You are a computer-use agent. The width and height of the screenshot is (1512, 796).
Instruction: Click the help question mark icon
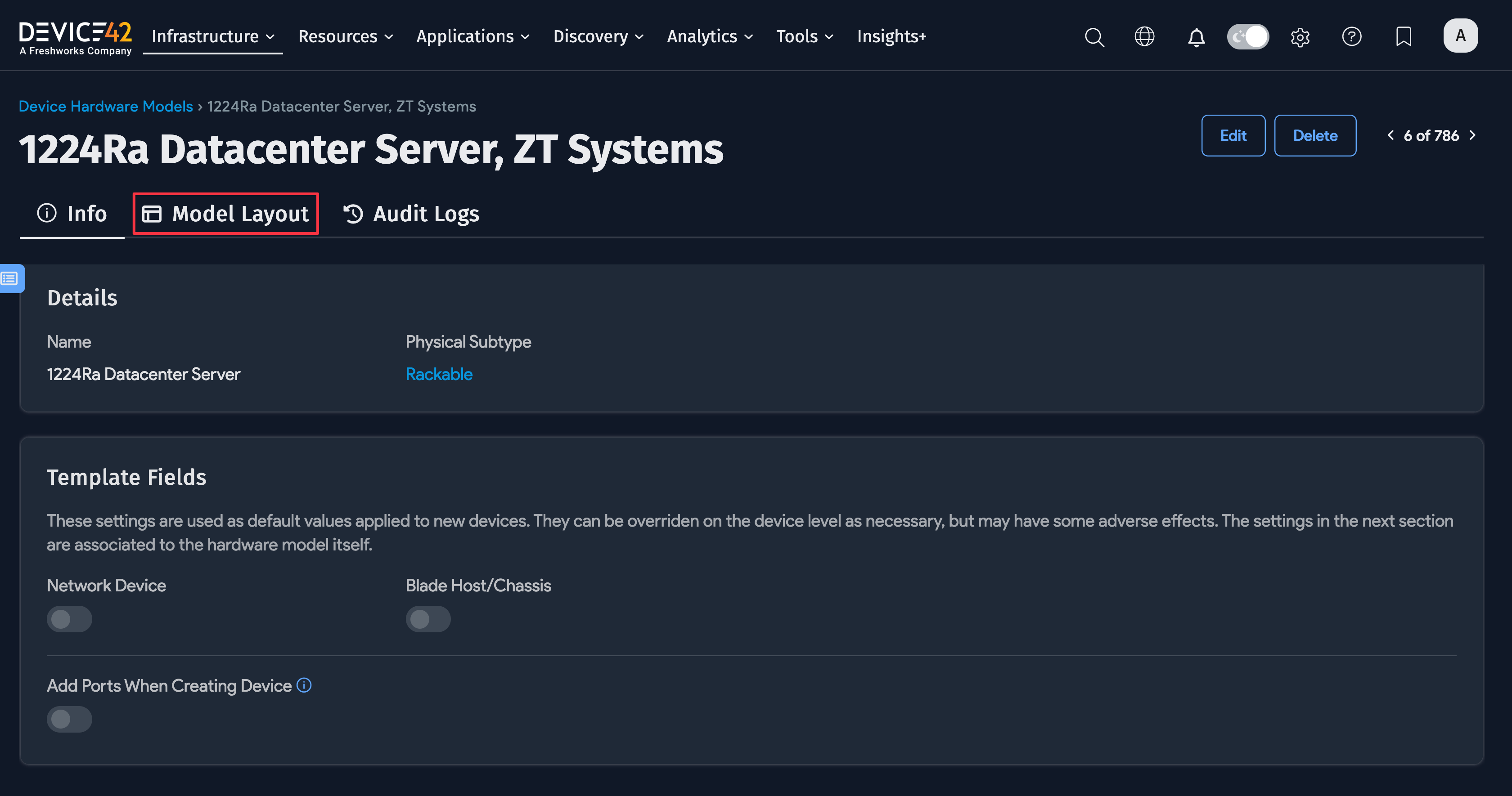(x=1351, y=36)
